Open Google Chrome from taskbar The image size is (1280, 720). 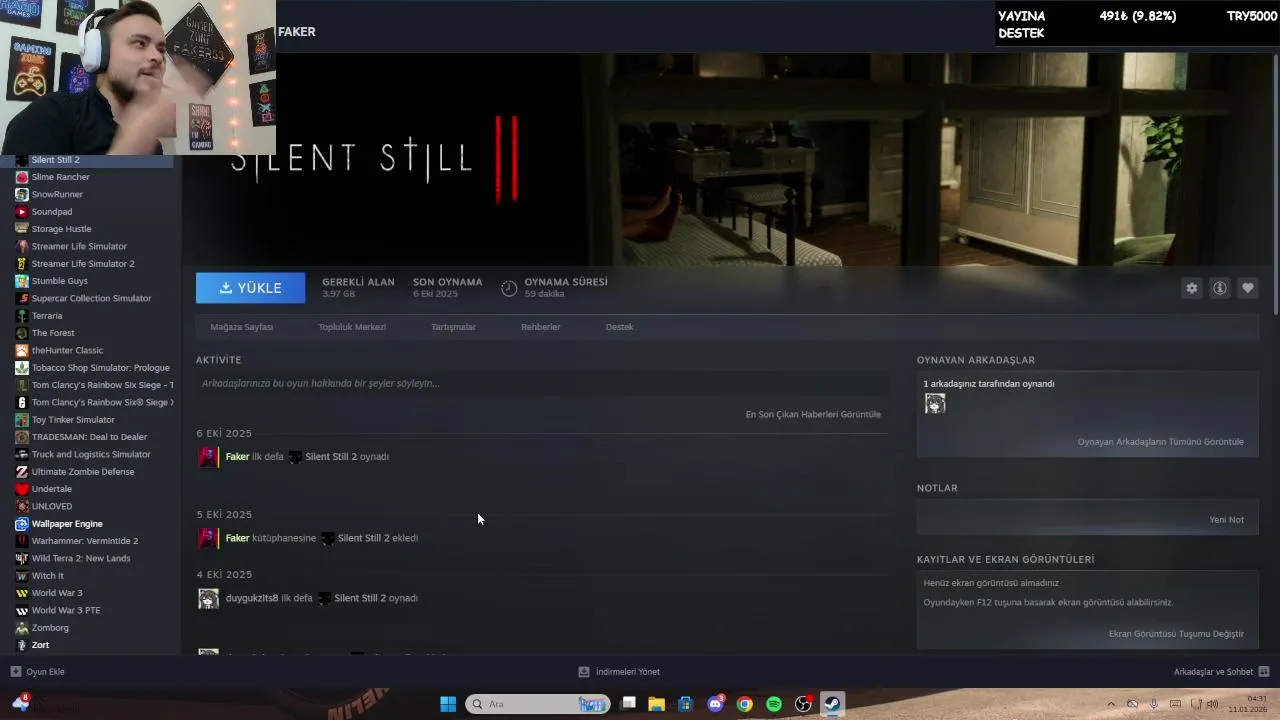(744, 704)
